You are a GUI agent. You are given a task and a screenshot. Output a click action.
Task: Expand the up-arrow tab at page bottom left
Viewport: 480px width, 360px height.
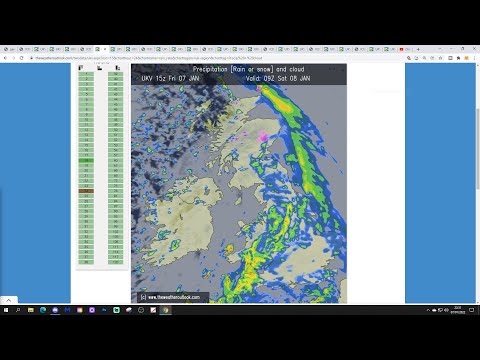pyautogui.click(x=9, y=300)
